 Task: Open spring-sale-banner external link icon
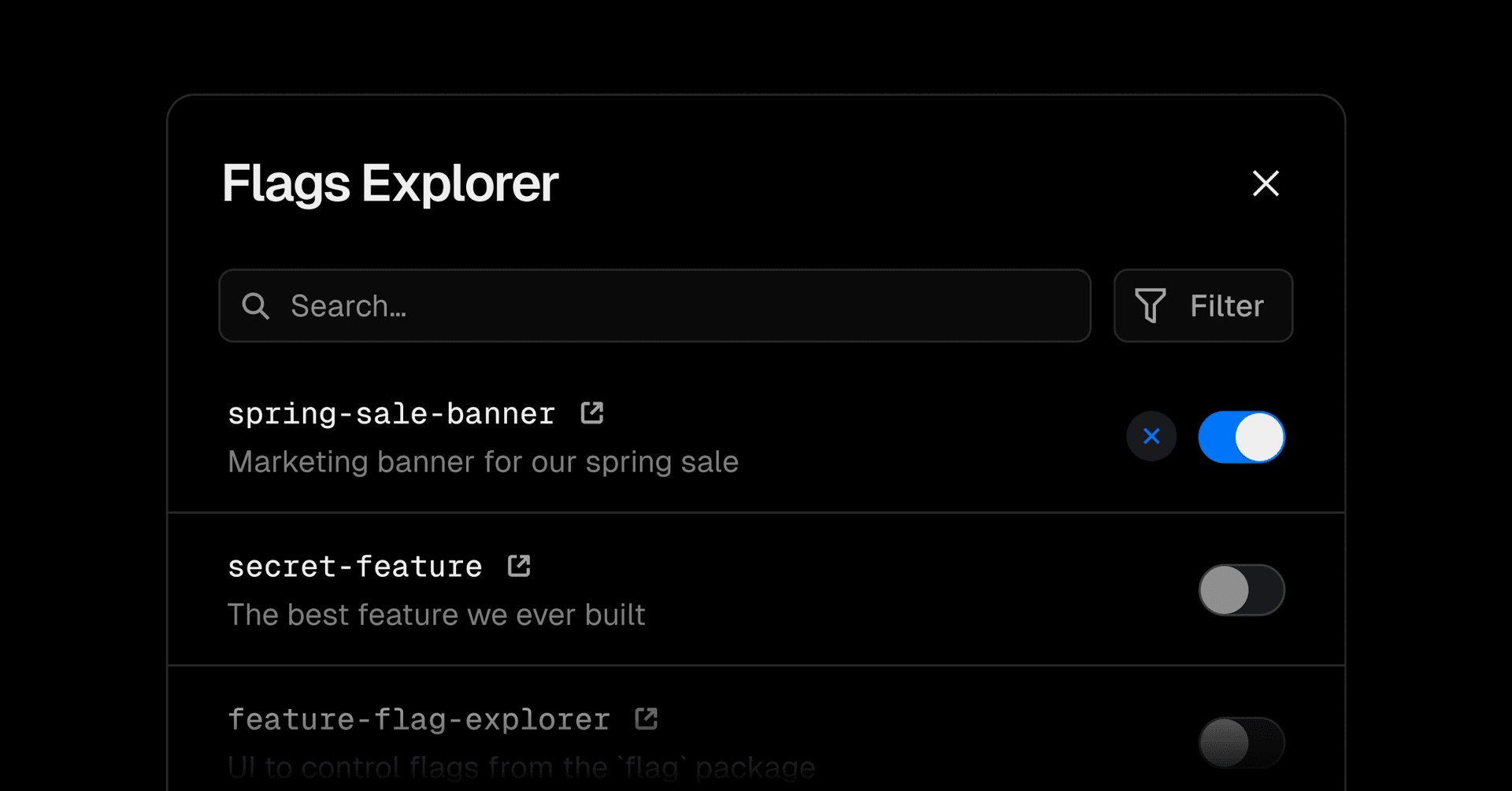592,413
